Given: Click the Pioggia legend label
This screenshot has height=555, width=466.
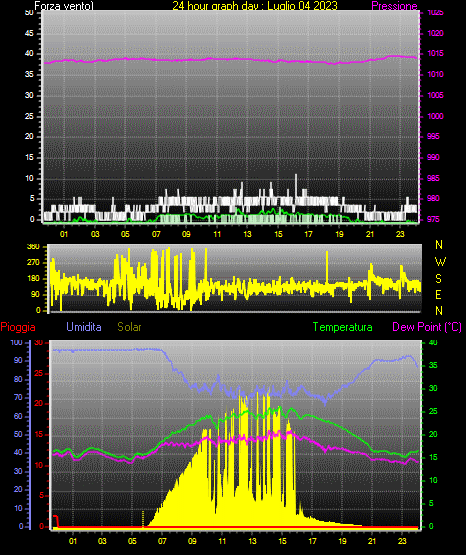Looking at the screenshot, I should (x=18, y=327).
